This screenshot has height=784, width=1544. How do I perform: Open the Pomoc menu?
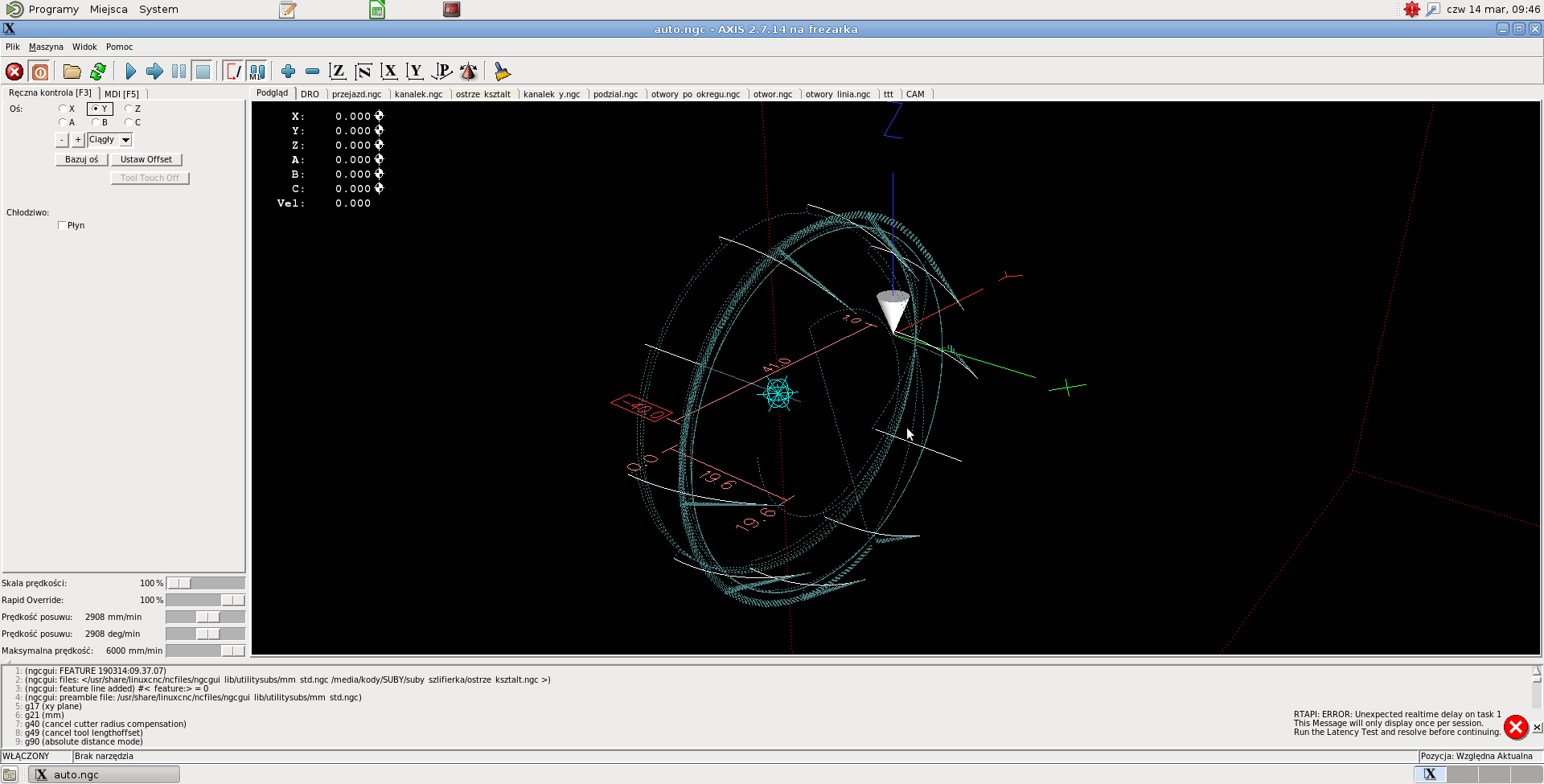point(119,47)
